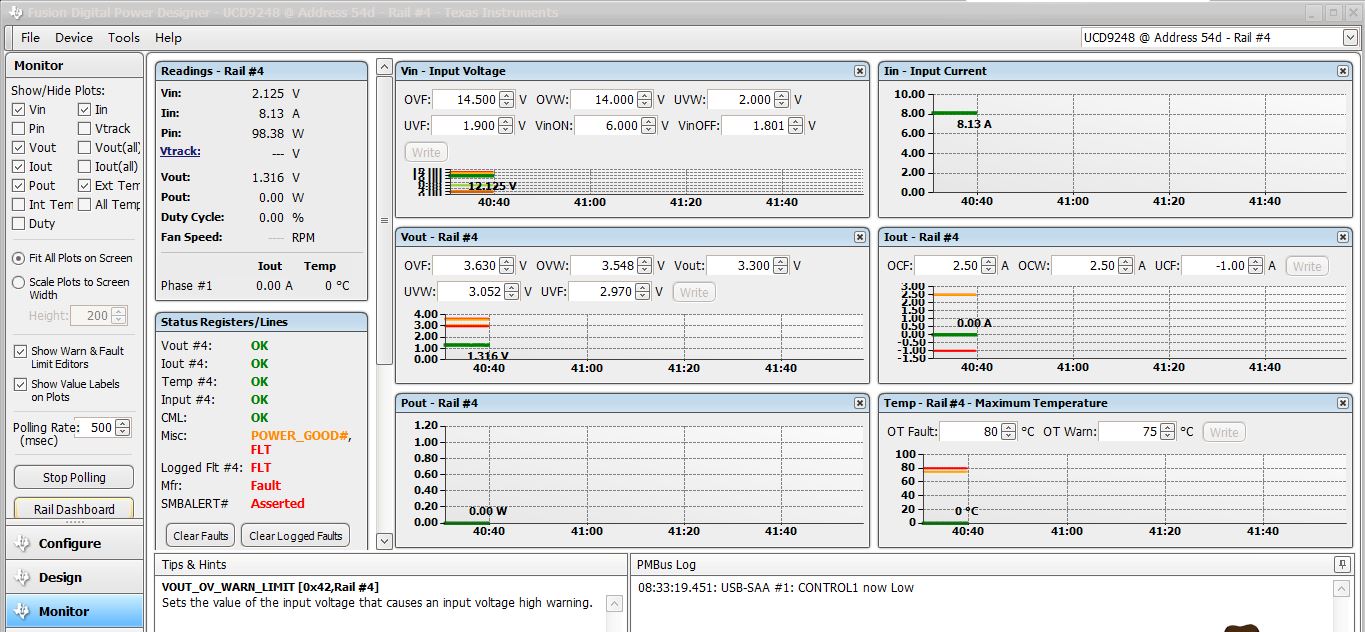The width and height of the screenshot is (1365, 632).
Task: Adjust the Vin OVW stepper arrows
Action: tap(645, 100)
